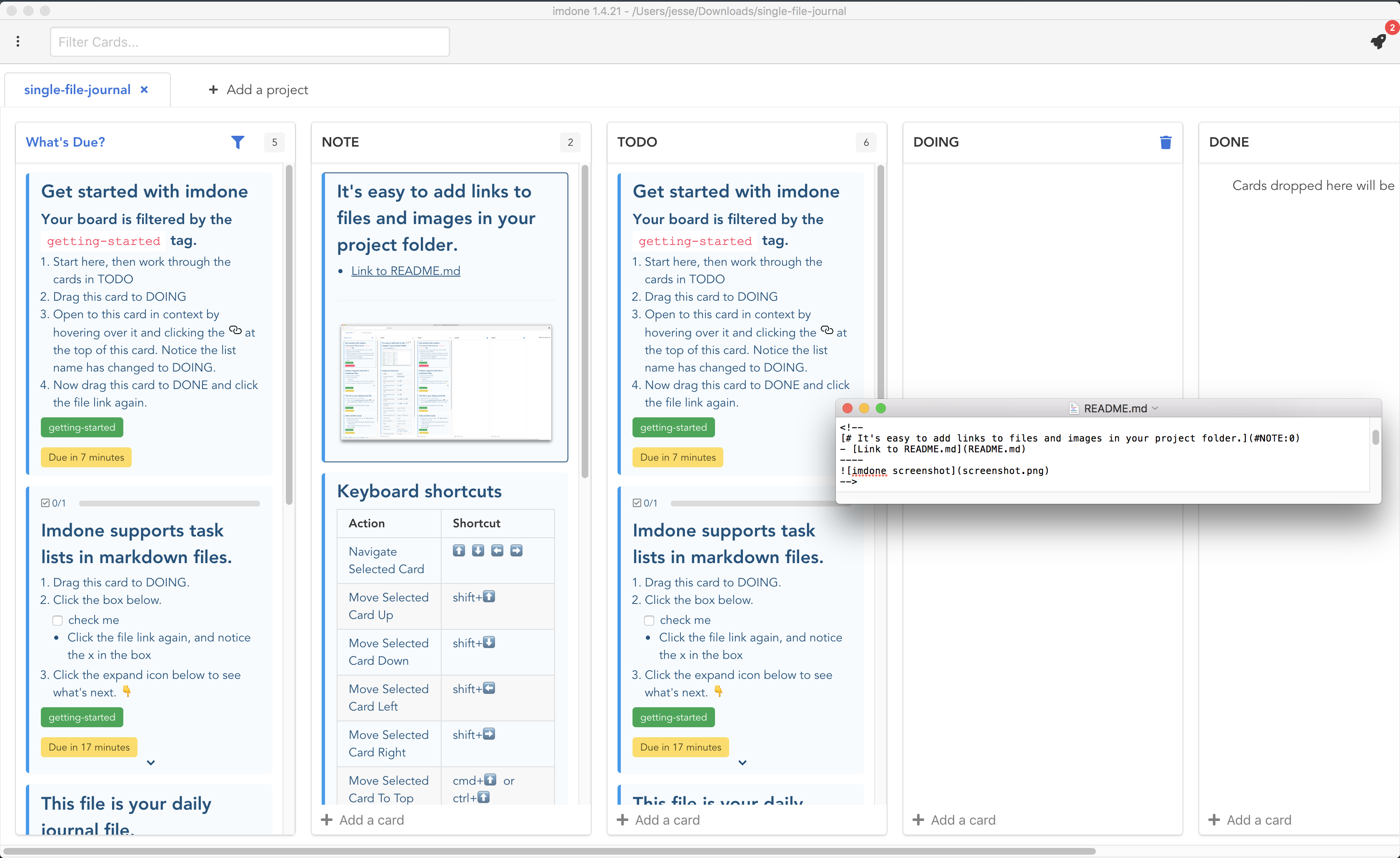Select the single-file-journal project tab

point(78,89)
